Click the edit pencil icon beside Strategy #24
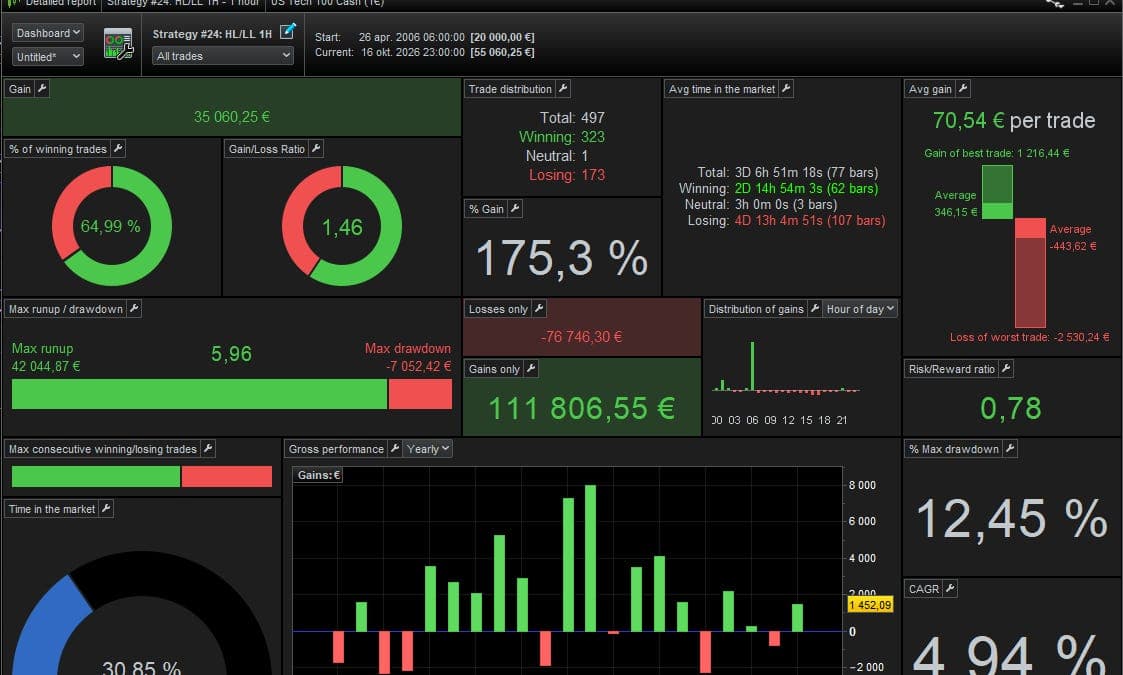1123x675 pixels. (x=287, y=31)
